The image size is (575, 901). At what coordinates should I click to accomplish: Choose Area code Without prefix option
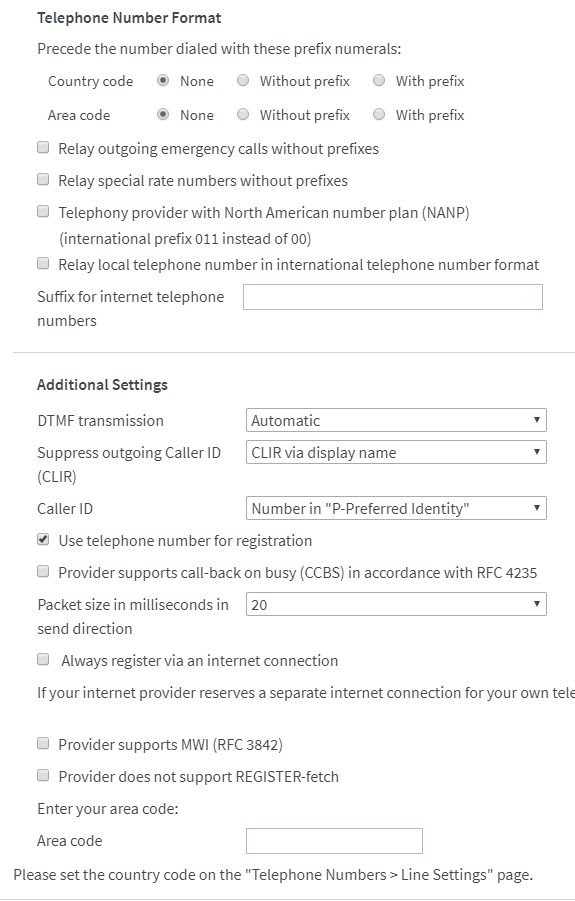point(243,114)
